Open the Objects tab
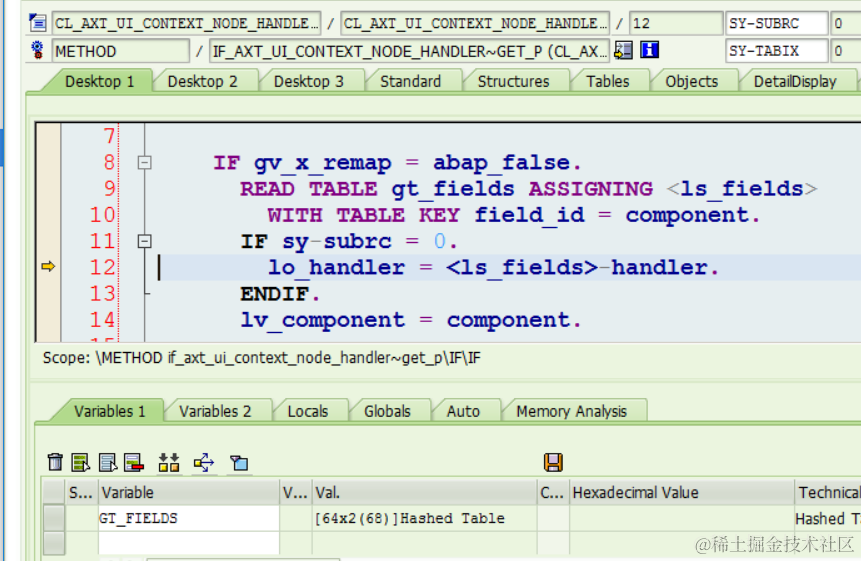Viewport: 861px width, 561px height. pos(691,81)
